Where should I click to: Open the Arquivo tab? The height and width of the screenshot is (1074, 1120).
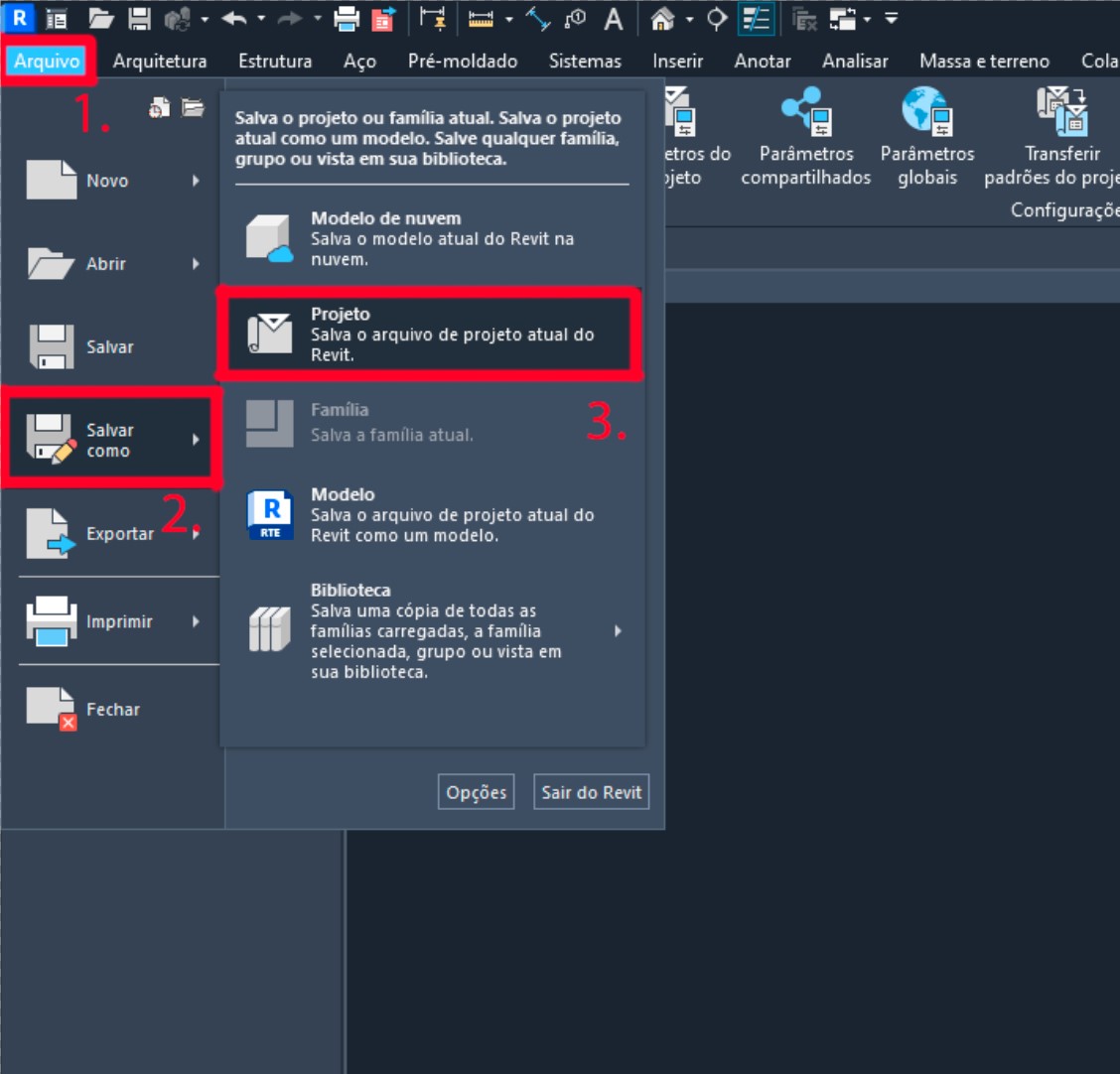click(x=47, y=61)
